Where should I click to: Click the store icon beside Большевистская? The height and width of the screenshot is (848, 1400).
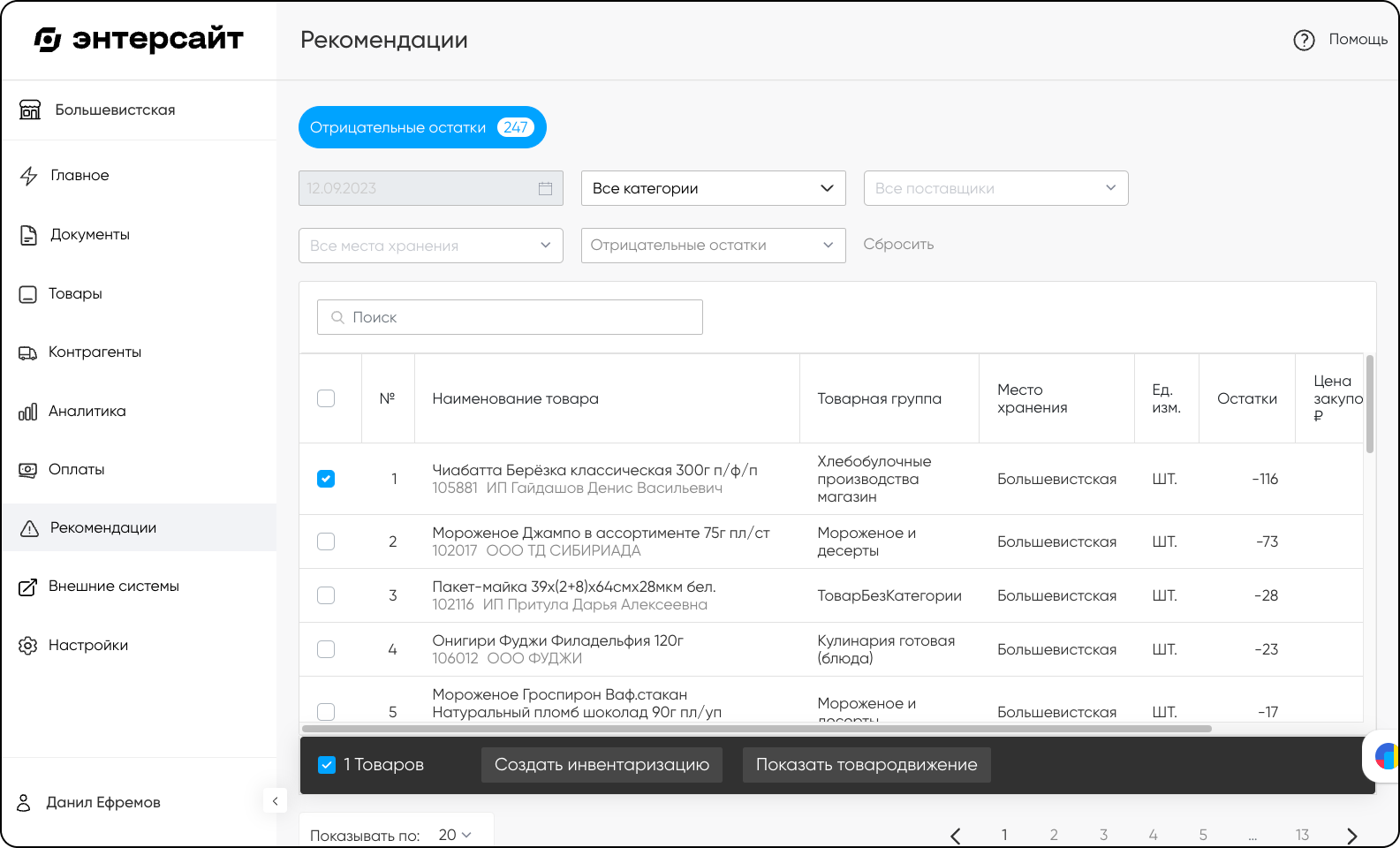(30, 110)
